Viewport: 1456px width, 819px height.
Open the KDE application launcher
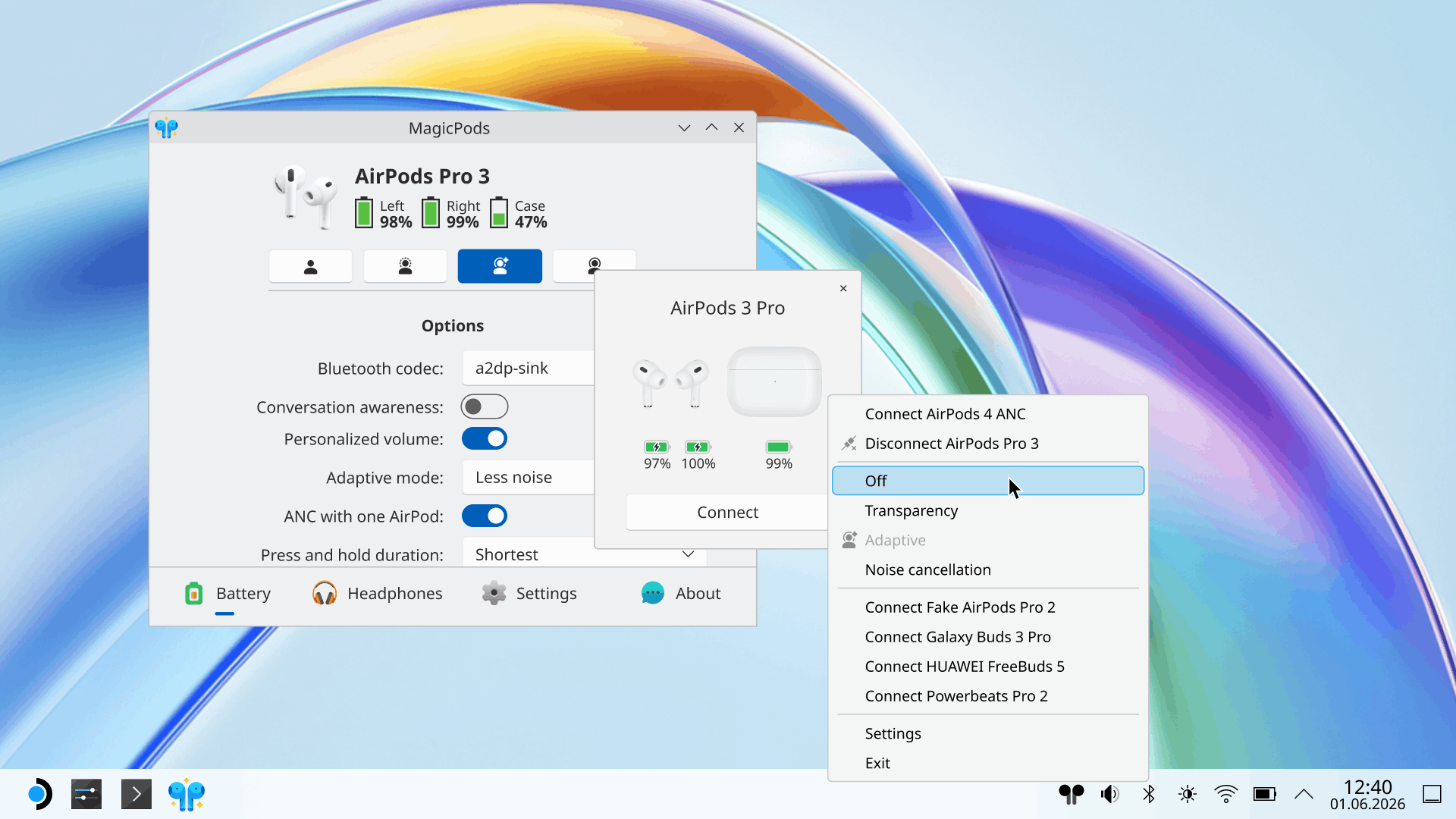39,794
